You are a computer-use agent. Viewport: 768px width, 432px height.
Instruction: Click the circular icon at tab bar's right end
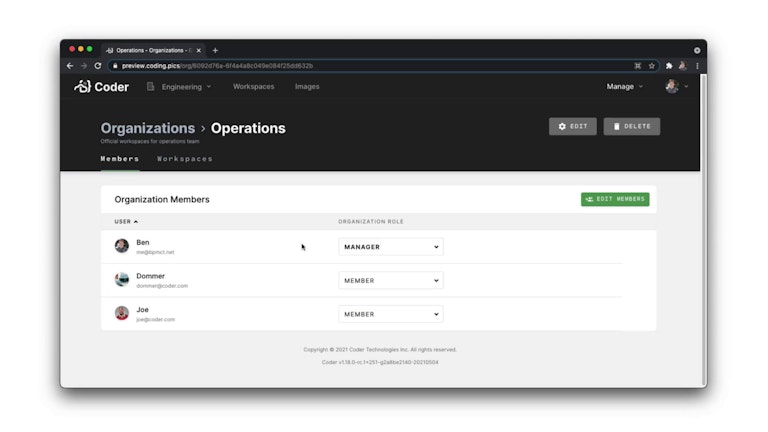697,50
